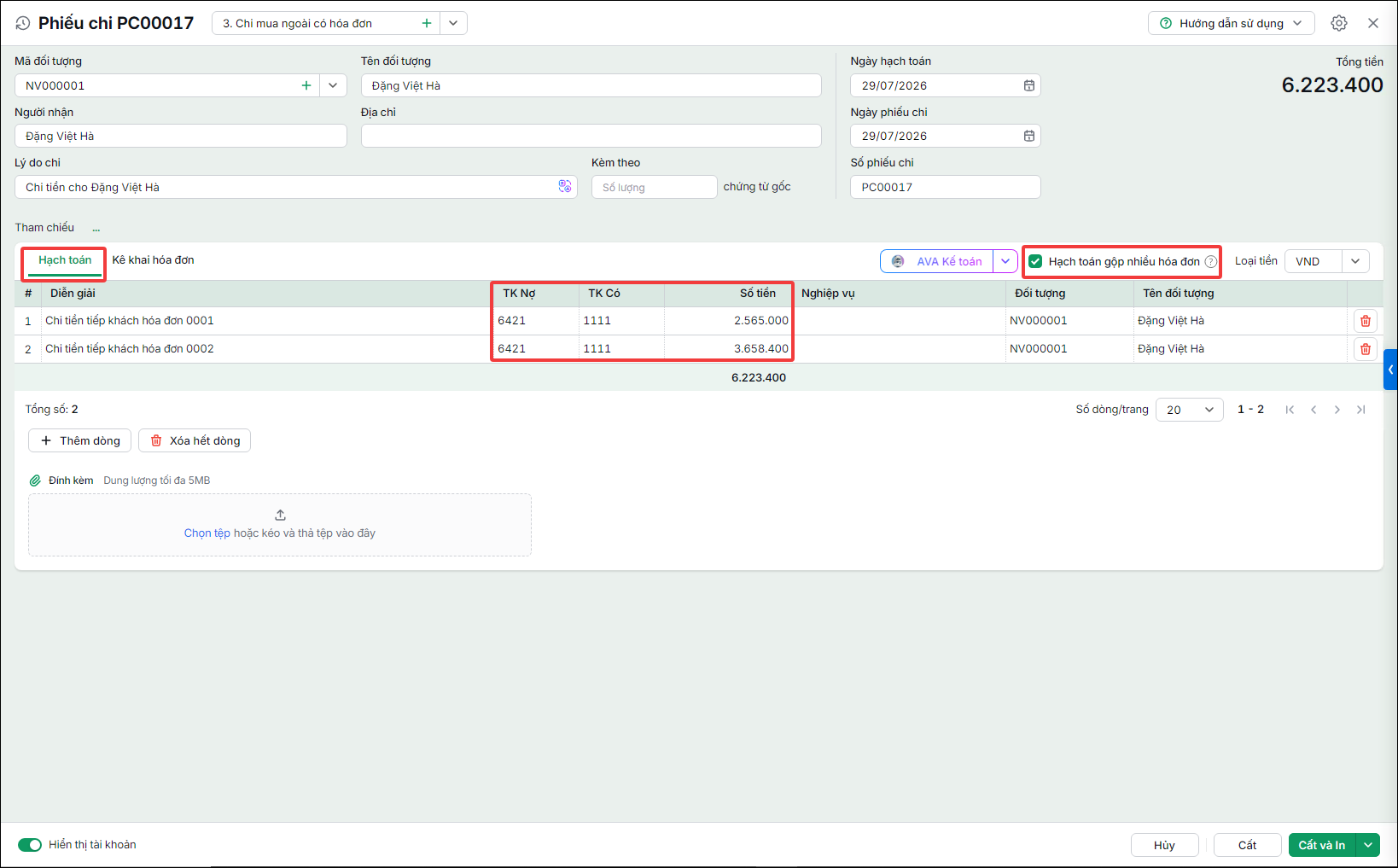Click the Hủy button
This screenshot has width=1398, height=868.
pyautogui.click(x=1164, y=845)
